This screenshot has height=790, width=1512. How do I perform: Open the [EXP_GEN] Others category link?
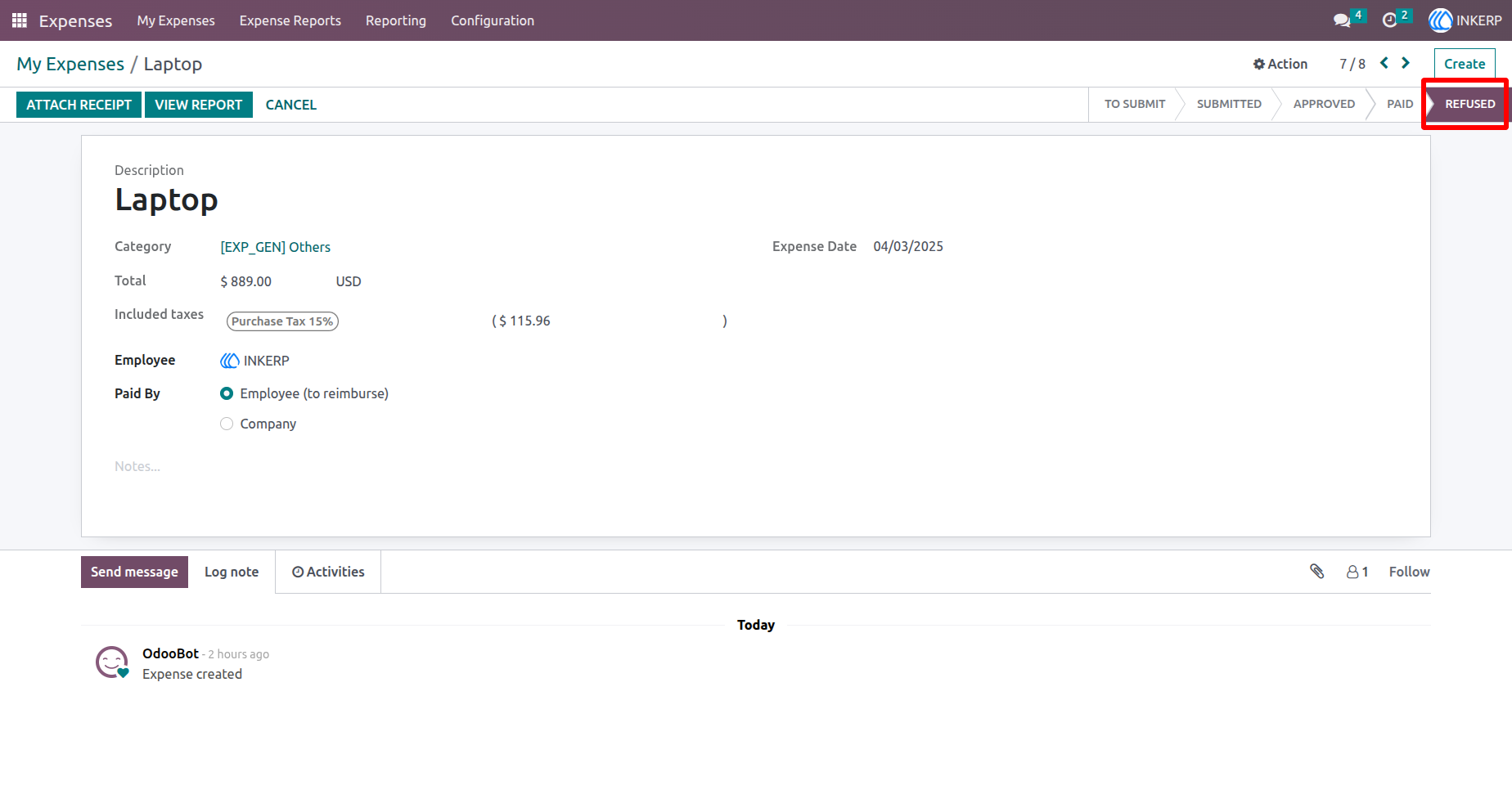click(x=276, y=247)
